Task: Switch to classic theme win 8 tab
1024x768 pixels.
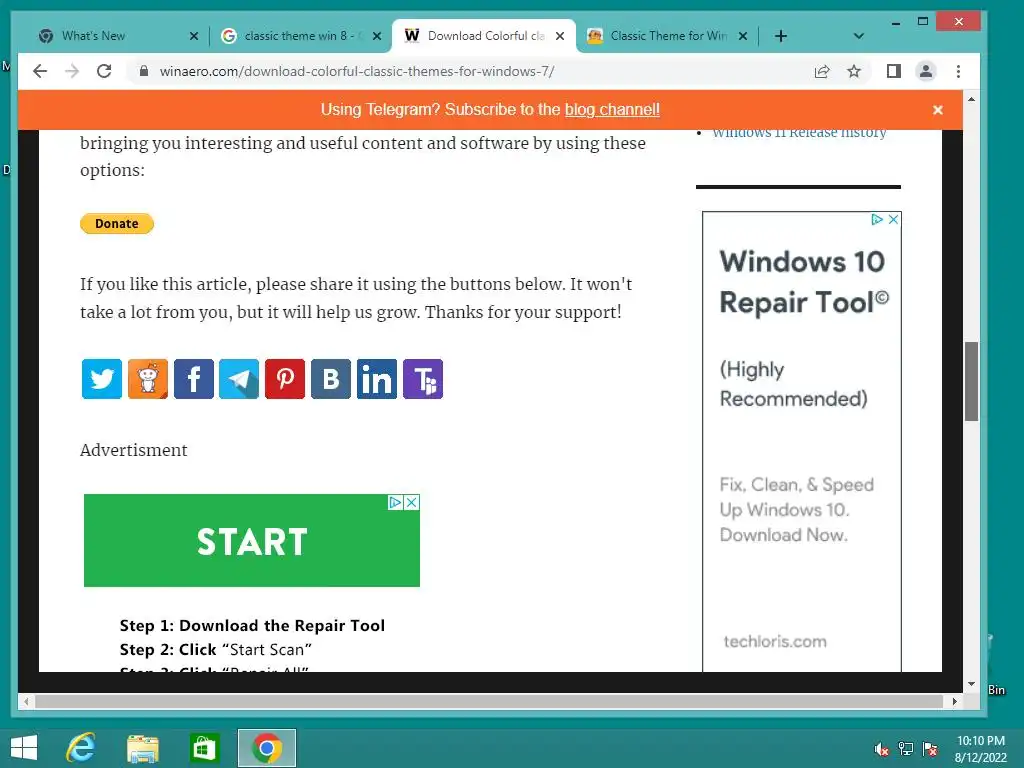Action: 299,36
